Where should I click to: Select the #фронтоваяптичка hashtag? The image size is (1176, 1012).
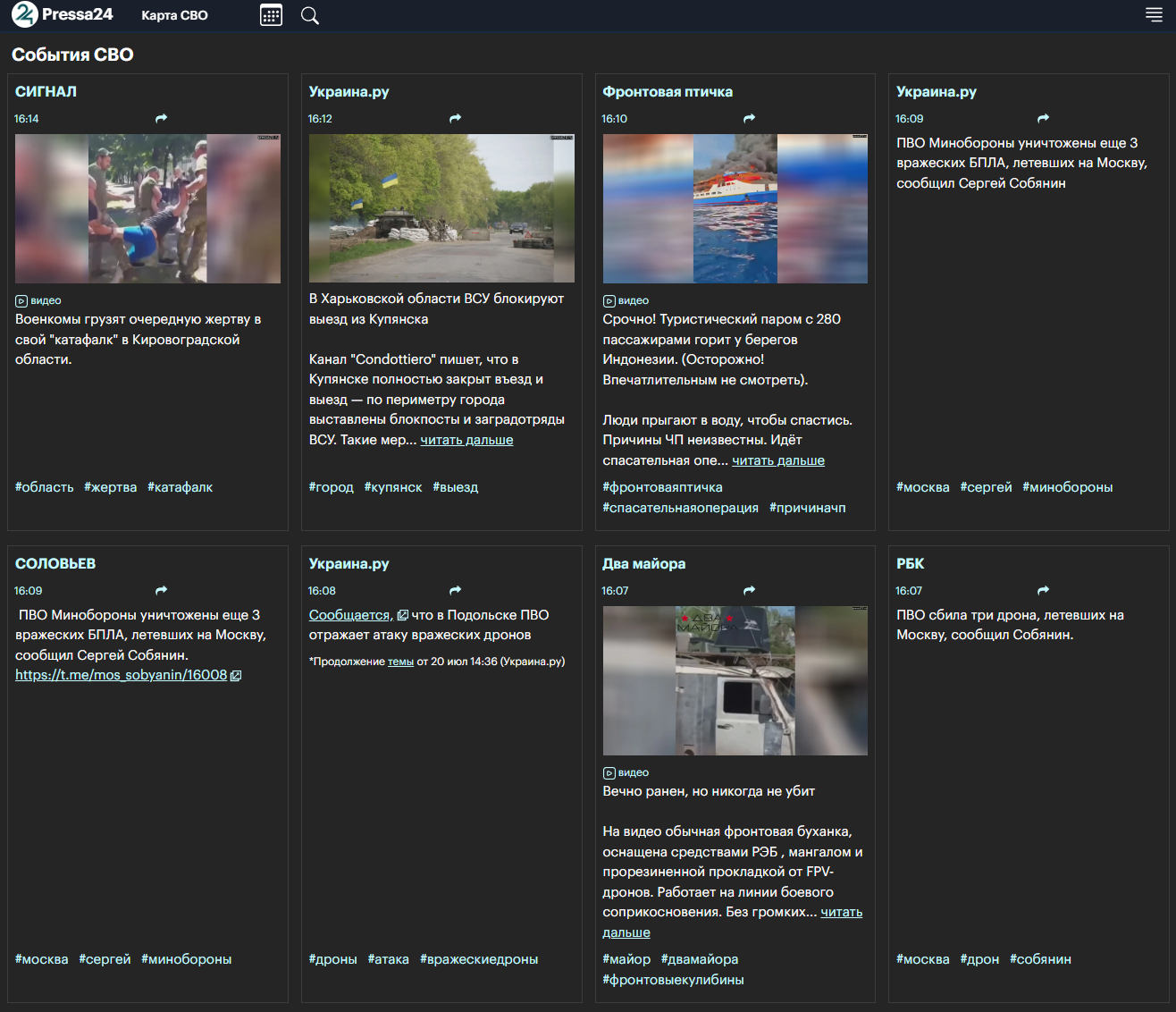click(x=663, y=487)
